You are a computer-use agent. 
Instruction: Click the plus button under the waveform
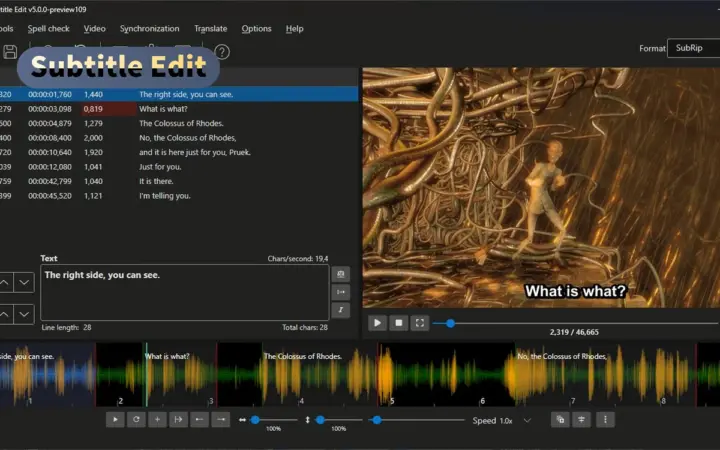[158, 419]
